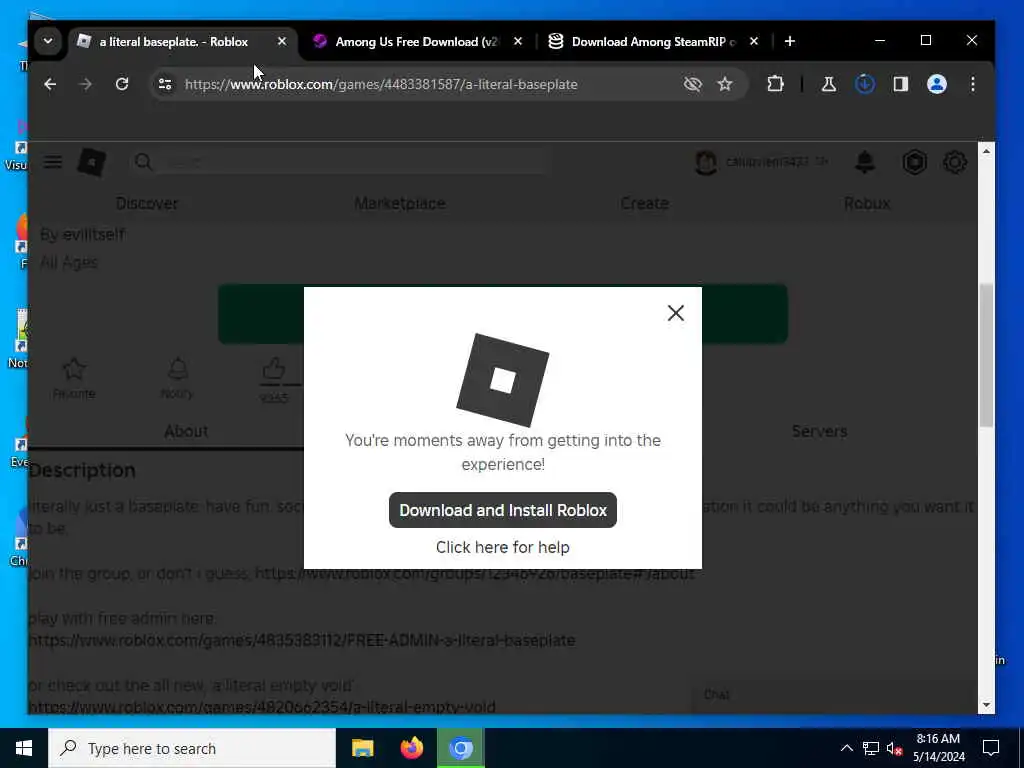Image resolution: width=1024 pixels, height=768 pixels.
Task: Click the scrollbar down arrow
Action: [986, 705]
